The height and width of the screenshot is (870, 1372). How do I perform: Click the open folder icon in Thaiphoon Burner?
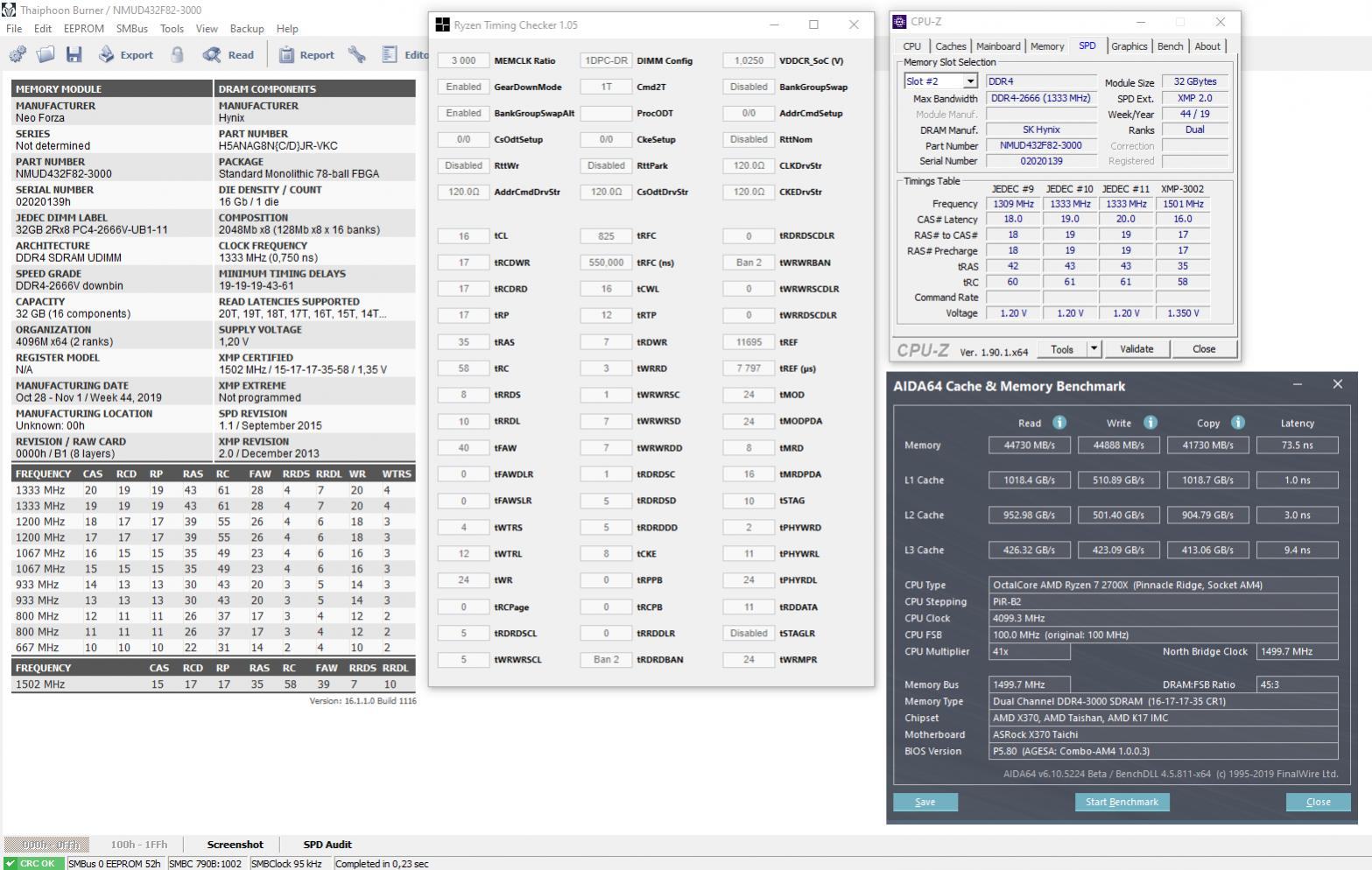click(46, 54)
